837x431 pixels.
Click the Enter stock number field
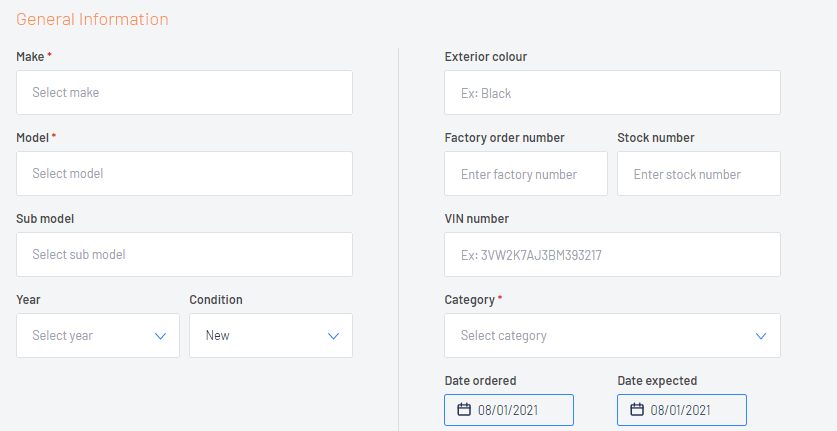tap(699, 174)
